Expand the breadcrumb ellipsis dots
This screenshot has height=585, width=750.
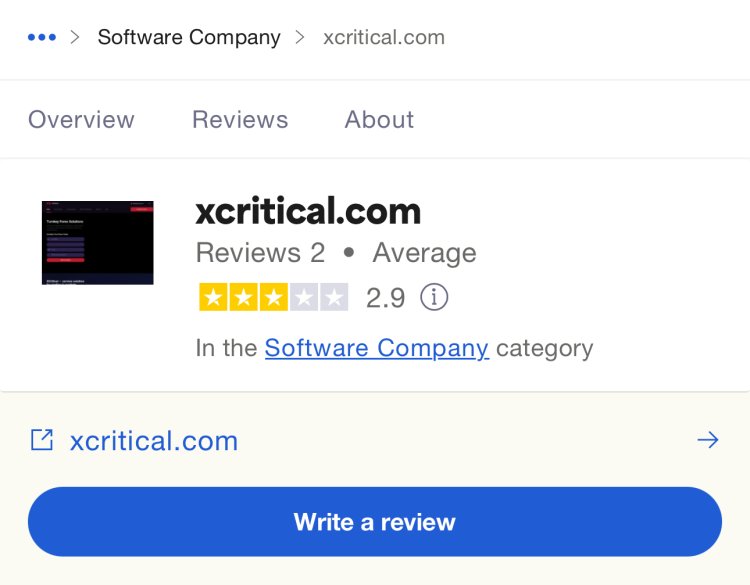[42, 37]
